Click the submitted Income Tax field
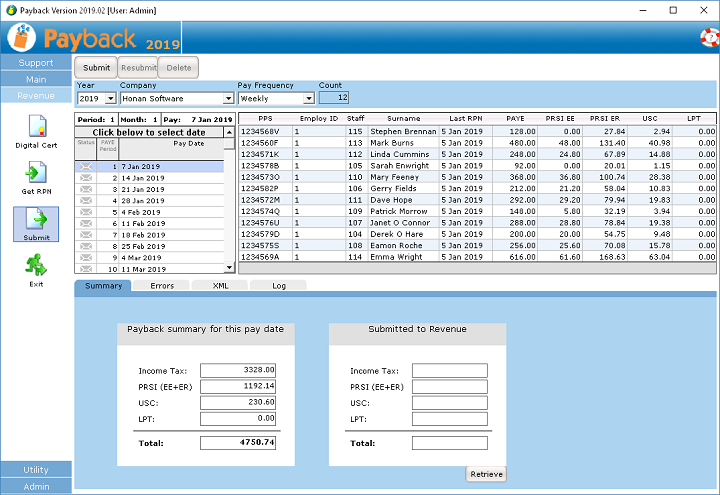This screenshot has height=495, width=720. coord(449,371)
